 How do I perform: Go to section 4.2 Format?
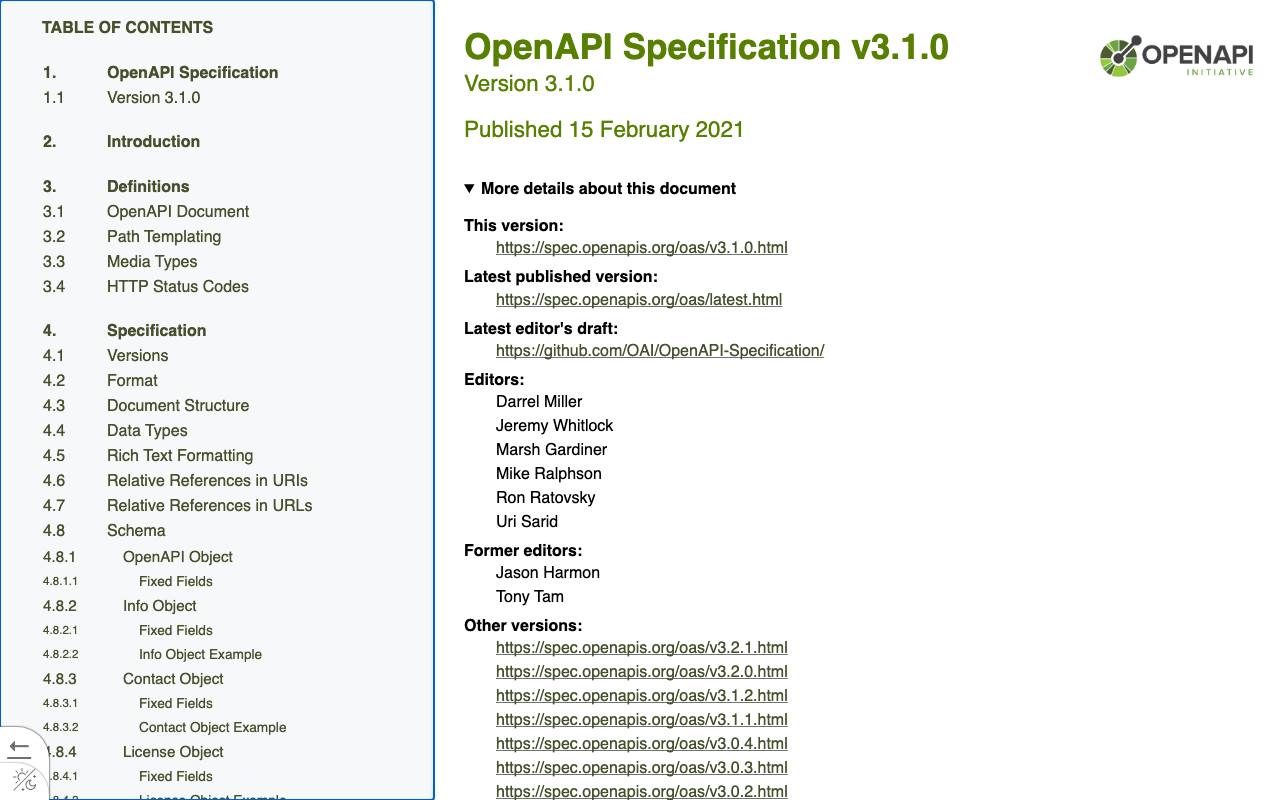click(100, 380)
